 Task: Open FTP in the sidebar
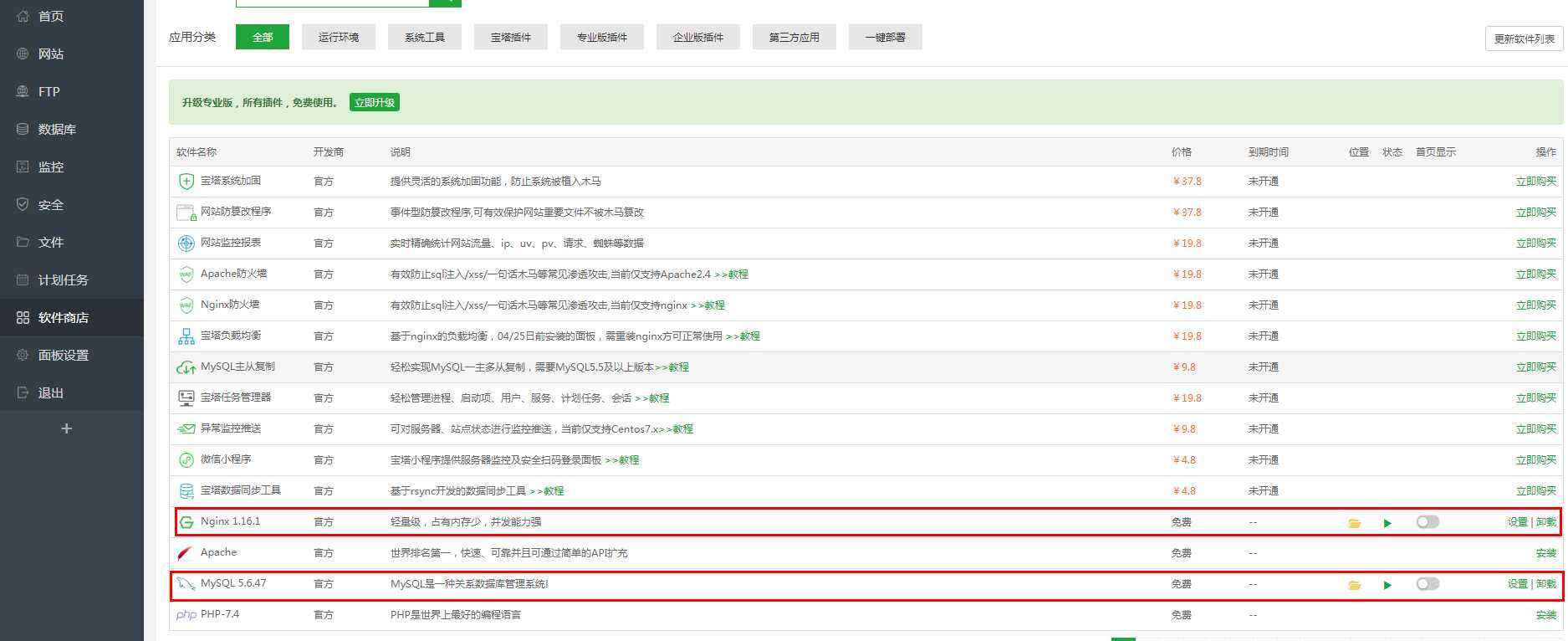tap(72, 91)
